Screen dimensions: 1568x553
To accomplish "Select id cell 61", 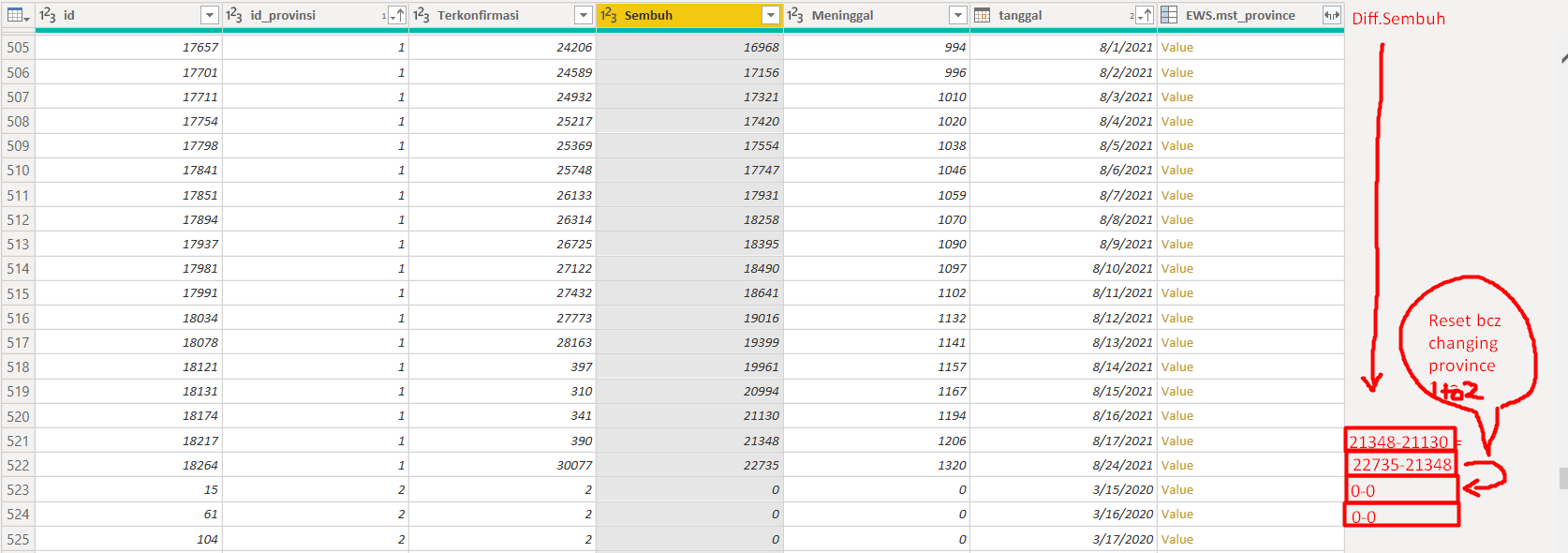I will tap(128, 515).
